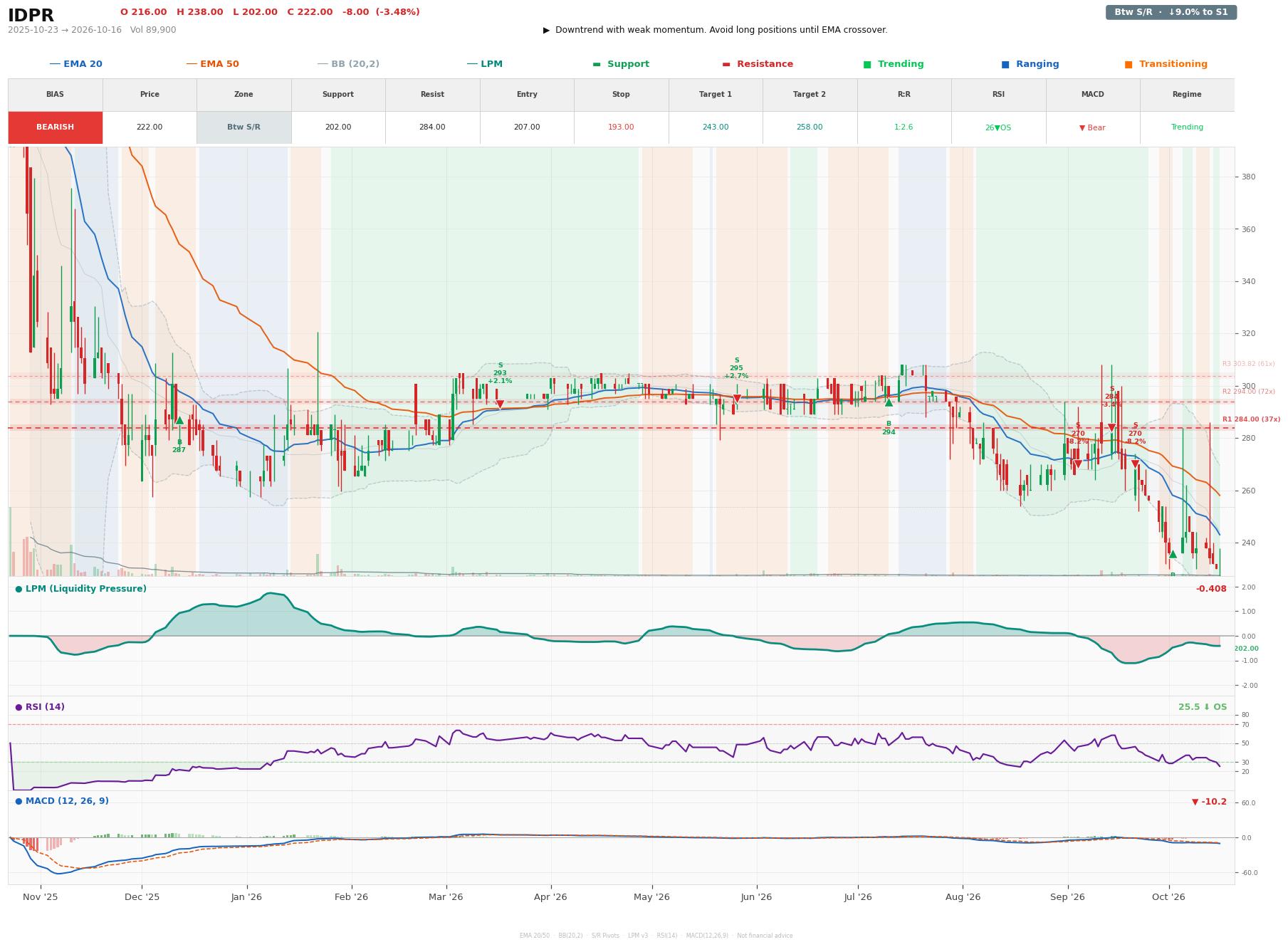Select the Resist value 284.00
Viewport: 1288px width, 947px height.
[x=432, y=127]
